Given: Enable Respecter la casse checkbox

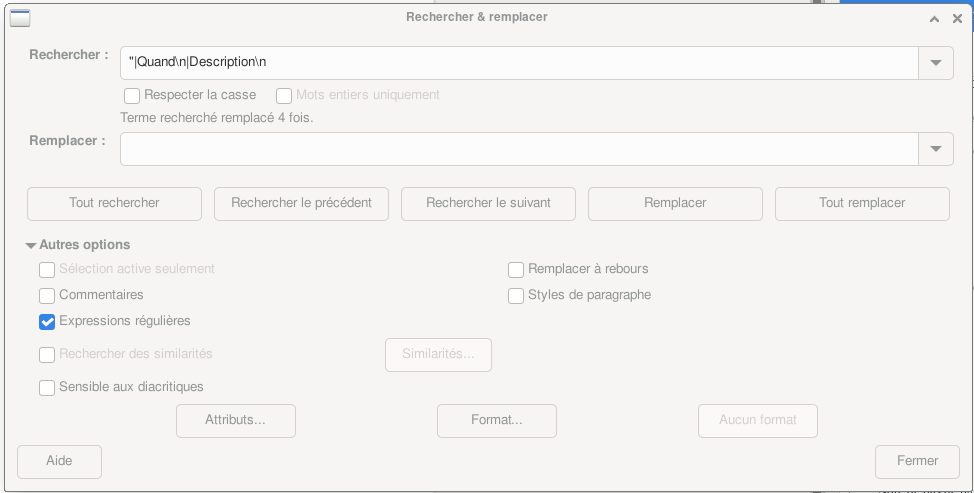Looking at the screenshot, I should [132, 96].
